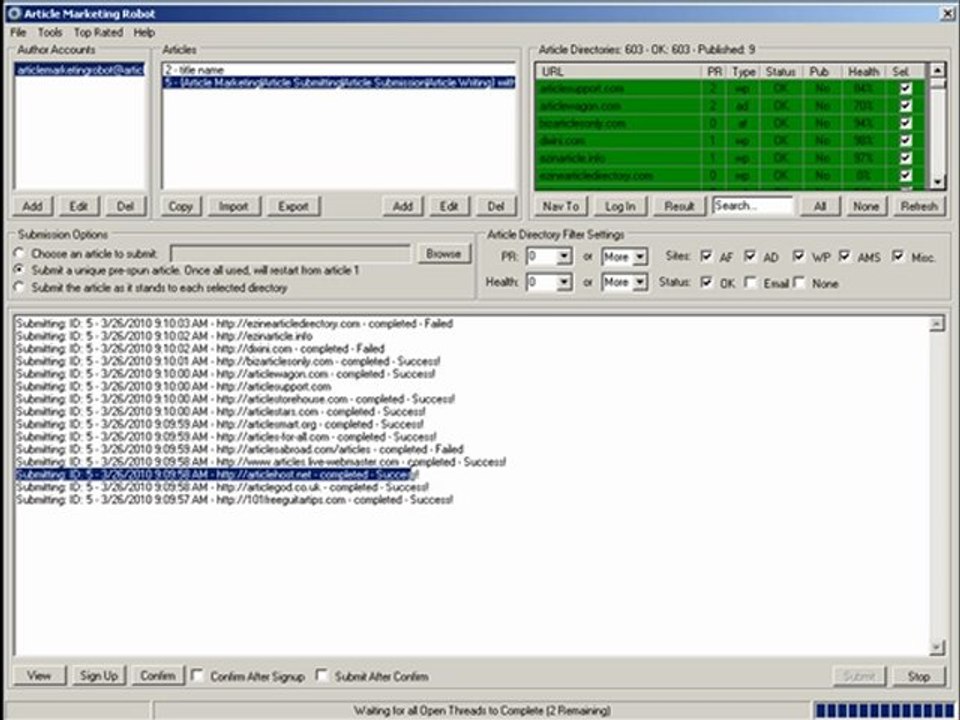960x720 pixels.
Task: Click the Result button
Action: tap(679, 206)
